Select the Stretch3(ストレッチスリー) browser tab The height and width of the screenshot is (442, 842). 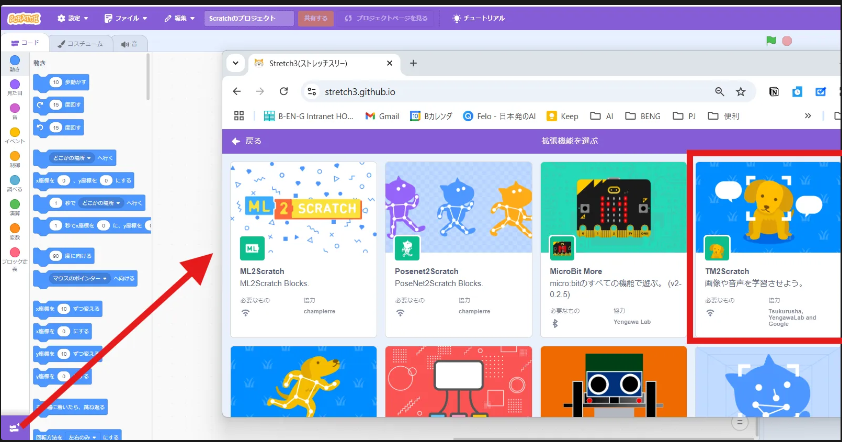coord(323,63)
